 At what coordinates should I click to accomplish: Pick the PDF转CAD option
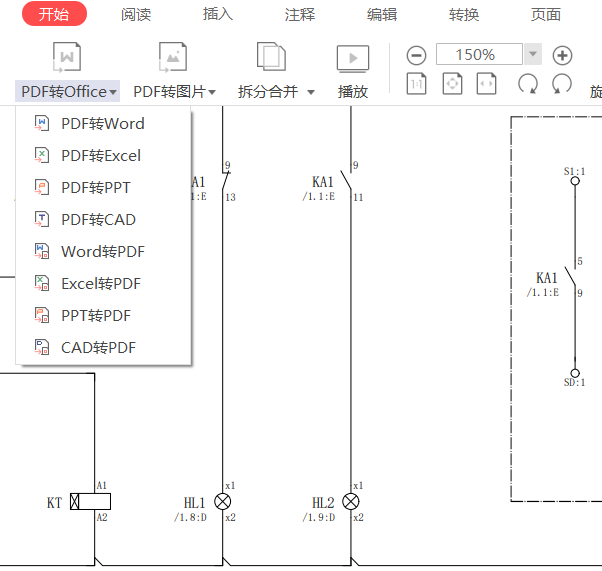click(x=98, y=220)
